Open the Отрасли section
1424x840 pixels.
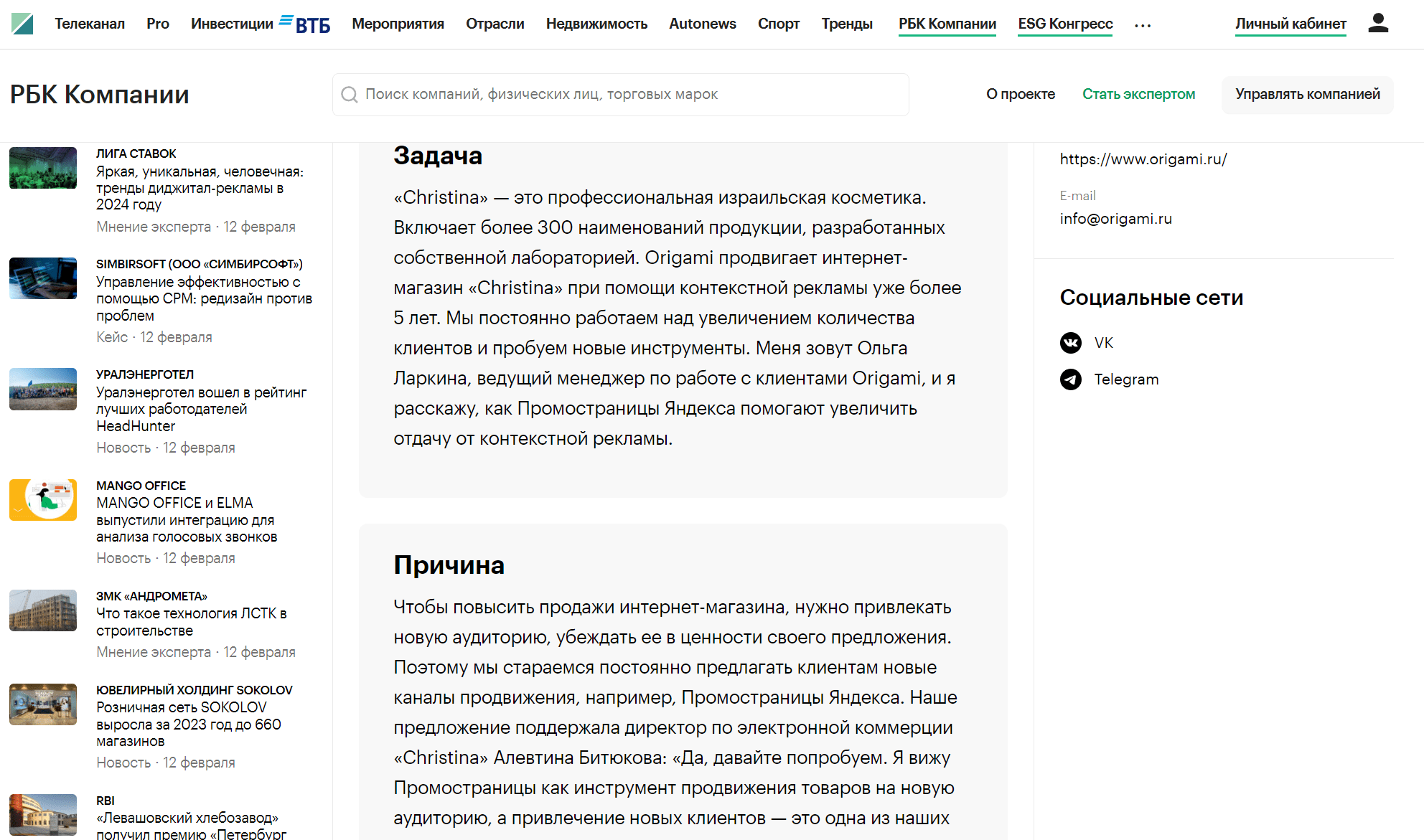[x=495, y=24]
